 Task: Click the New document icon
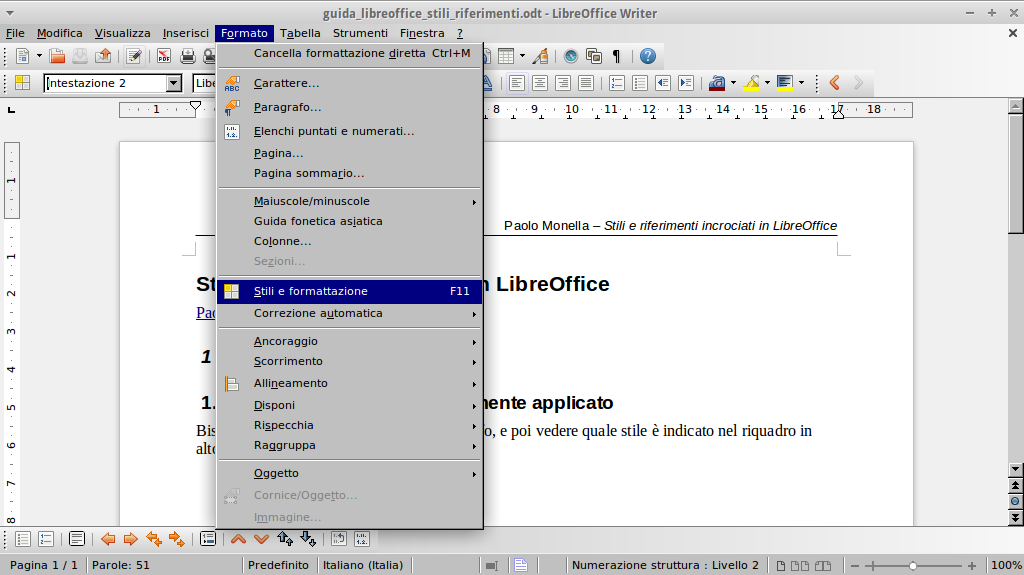coord(22,56)
